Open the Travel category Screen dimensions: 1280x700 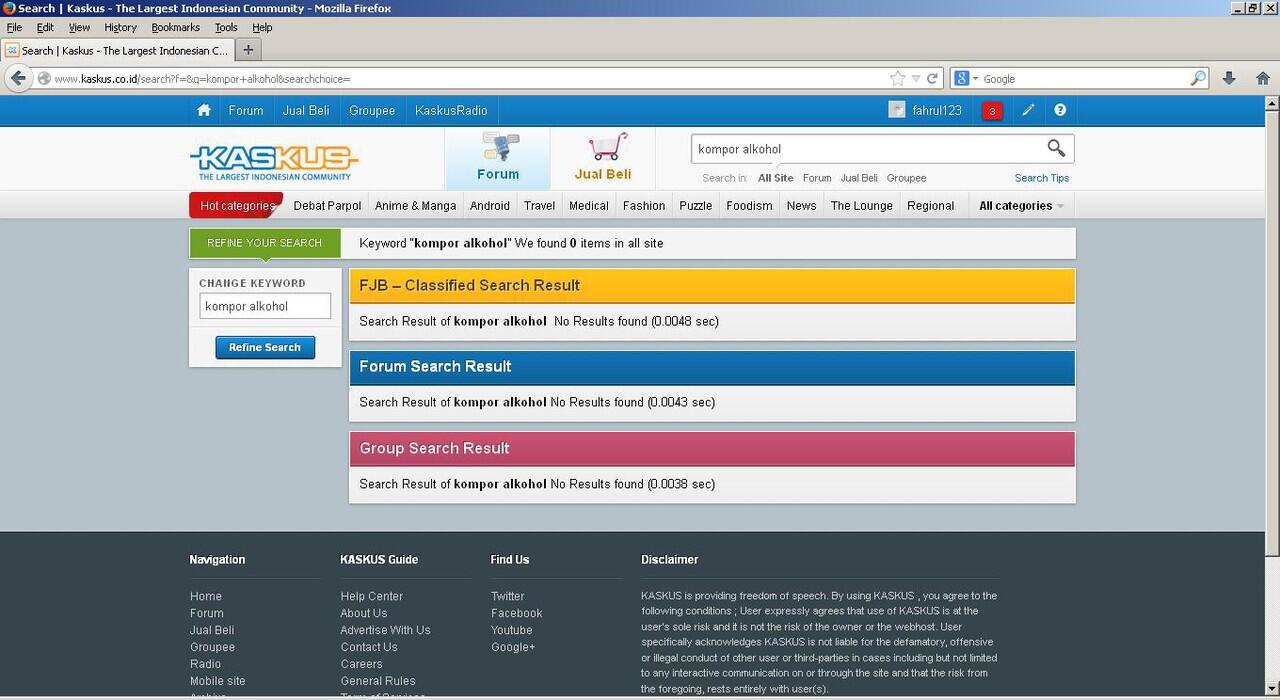click(x=539, y=206)
